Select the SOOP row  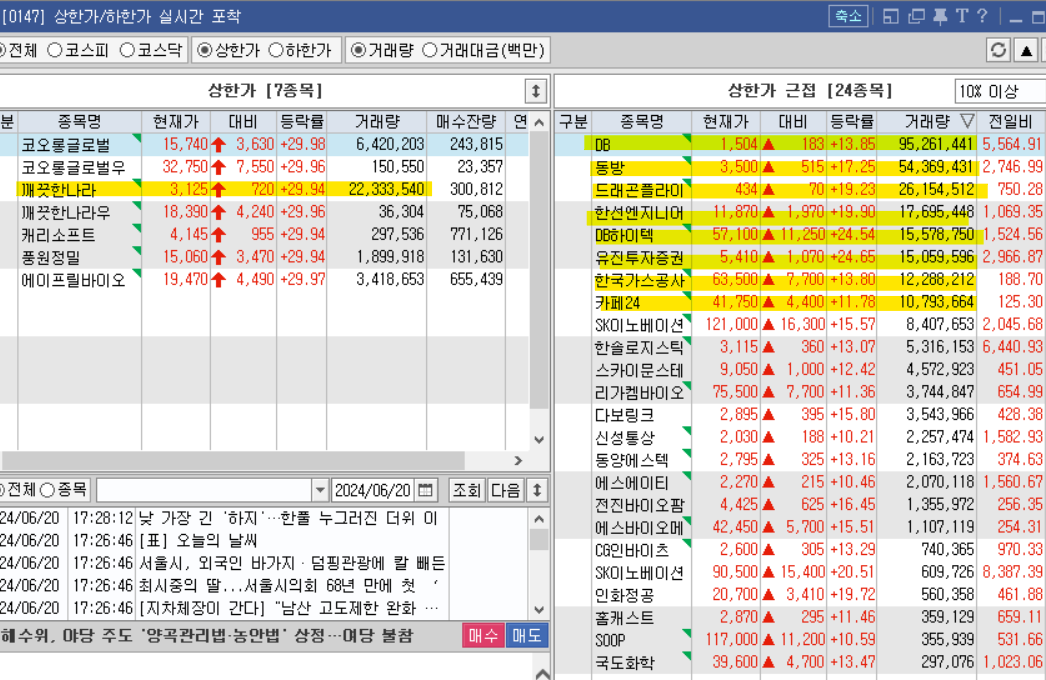point(800,639)
